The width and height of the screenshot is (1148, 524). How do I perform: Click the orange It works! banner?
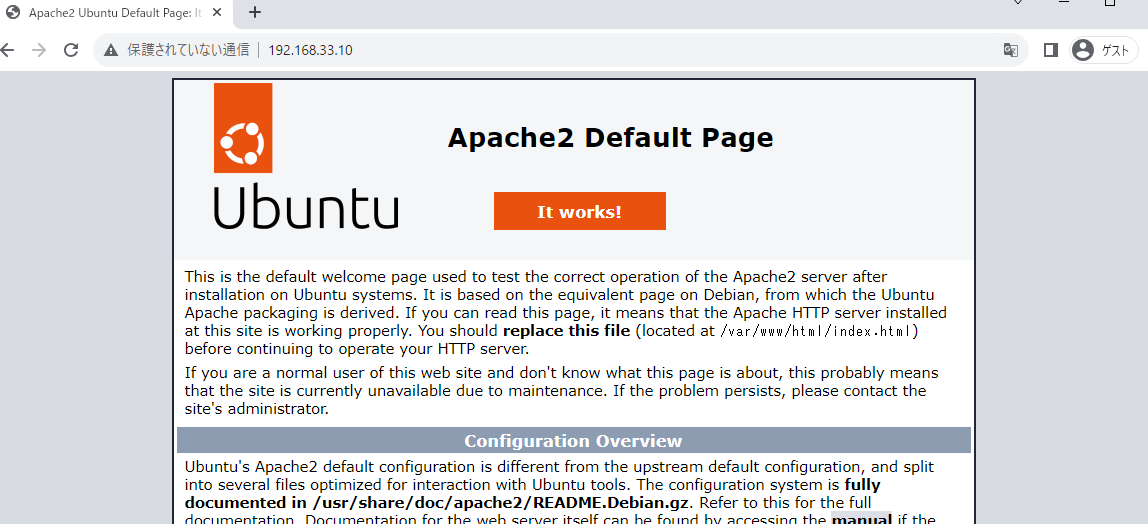click(x=580, y=211)
